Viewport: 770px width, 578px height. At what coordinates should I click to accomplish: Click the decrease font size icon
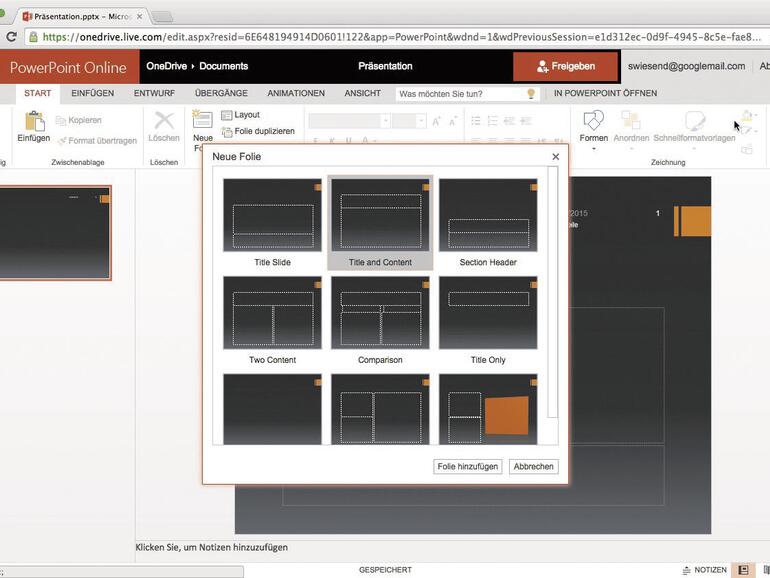tap(453, 121)
